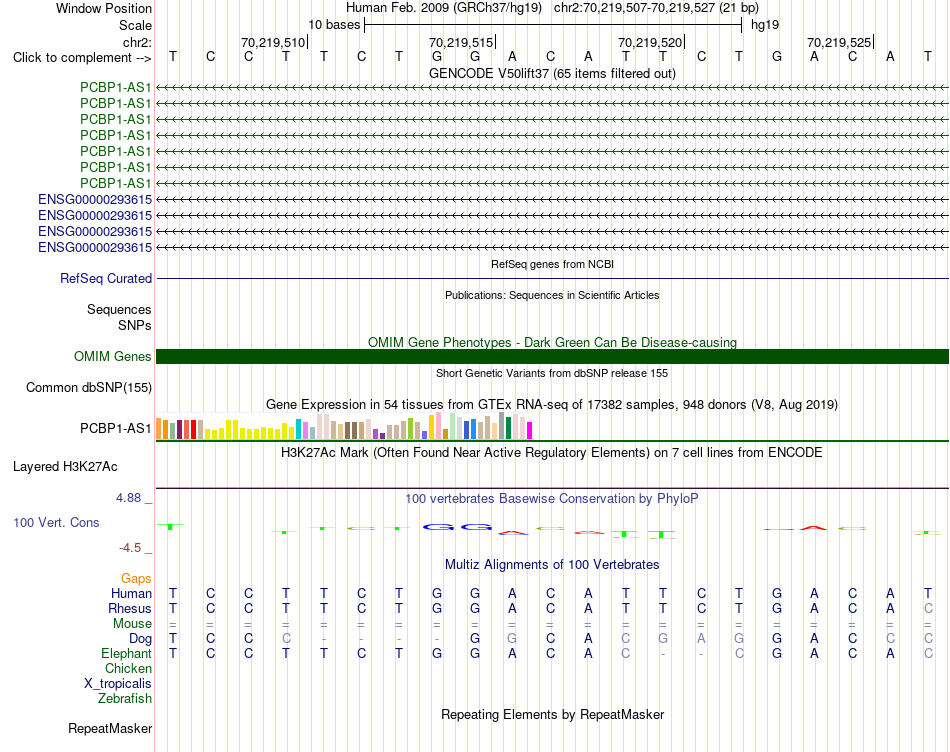Click the Mouse species label in the alignment

(x=133, y=624)
